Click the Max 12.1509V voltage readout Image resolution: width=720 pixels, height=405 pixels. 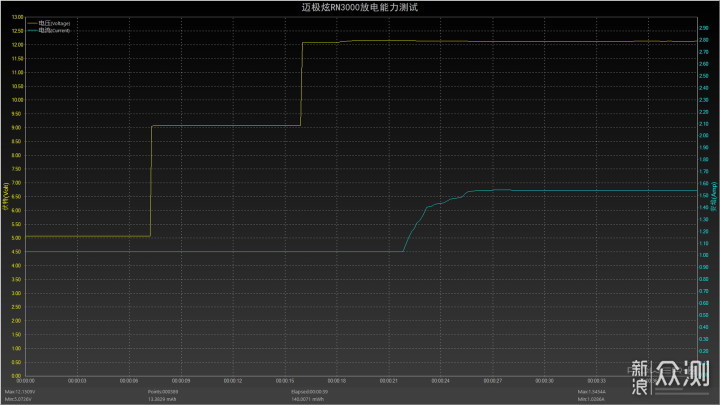click(x=20, y=392)
